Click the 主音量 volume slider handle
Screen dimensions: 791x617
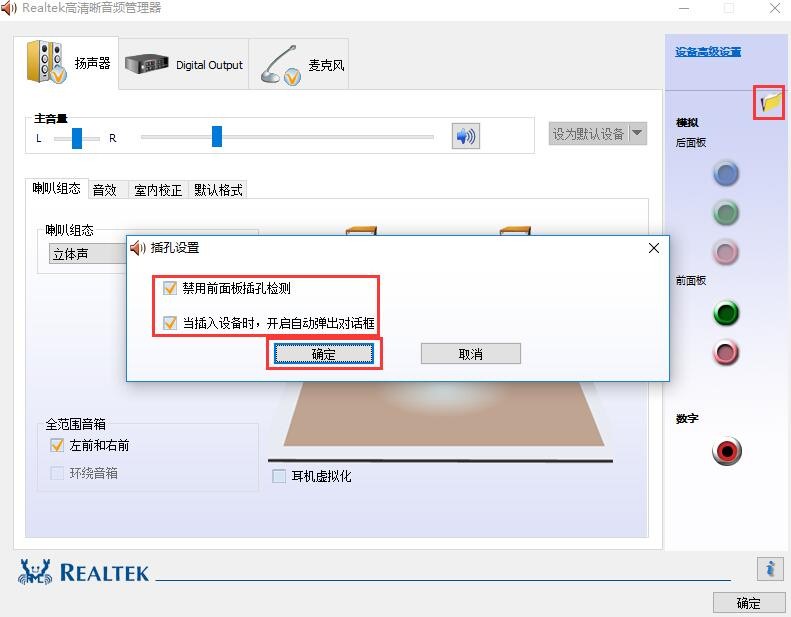(x=216, y=136)
